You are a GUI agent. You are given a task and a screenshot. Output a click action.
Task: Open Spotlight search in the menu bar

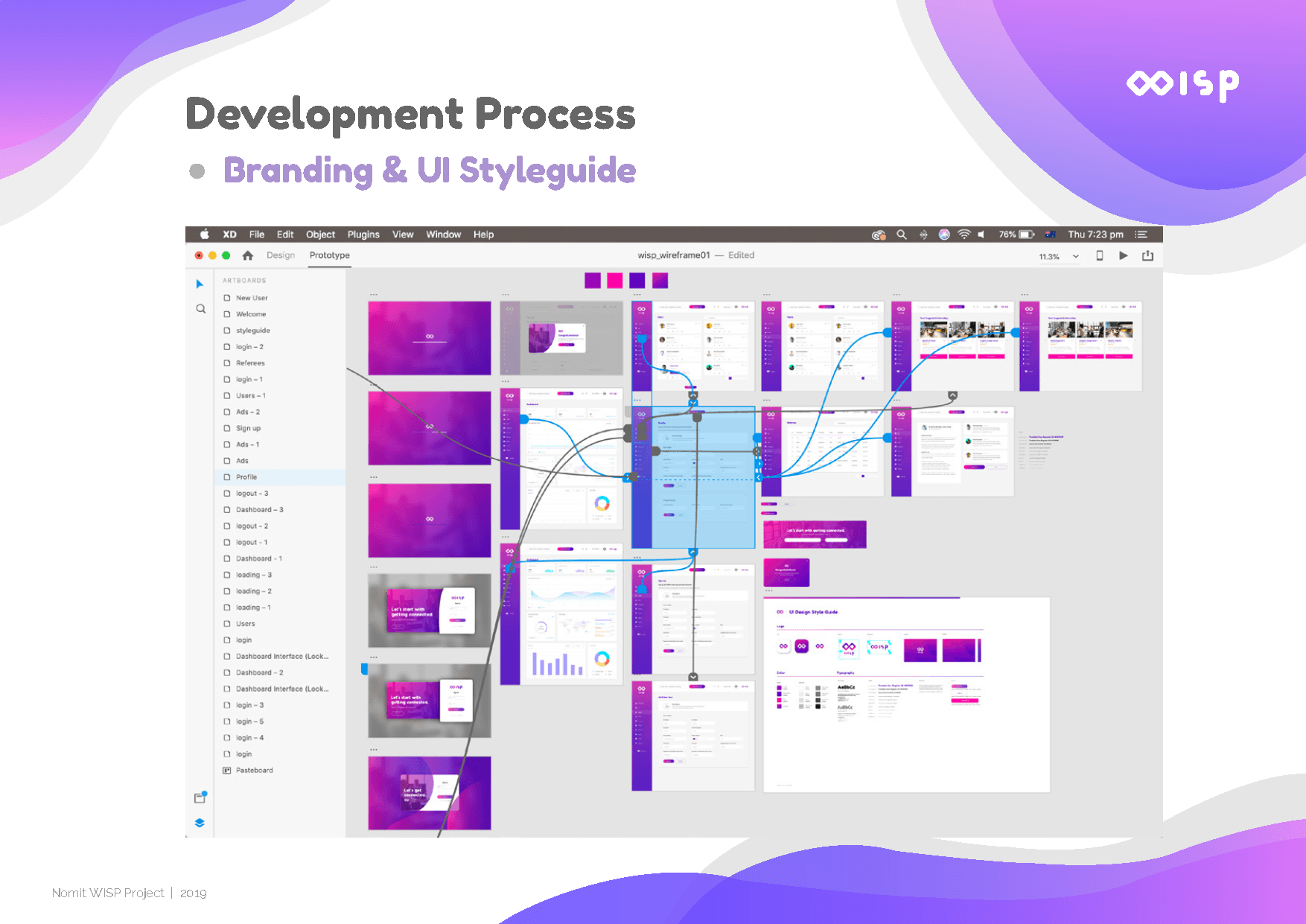pyautogui.click(x=901, y=235)
